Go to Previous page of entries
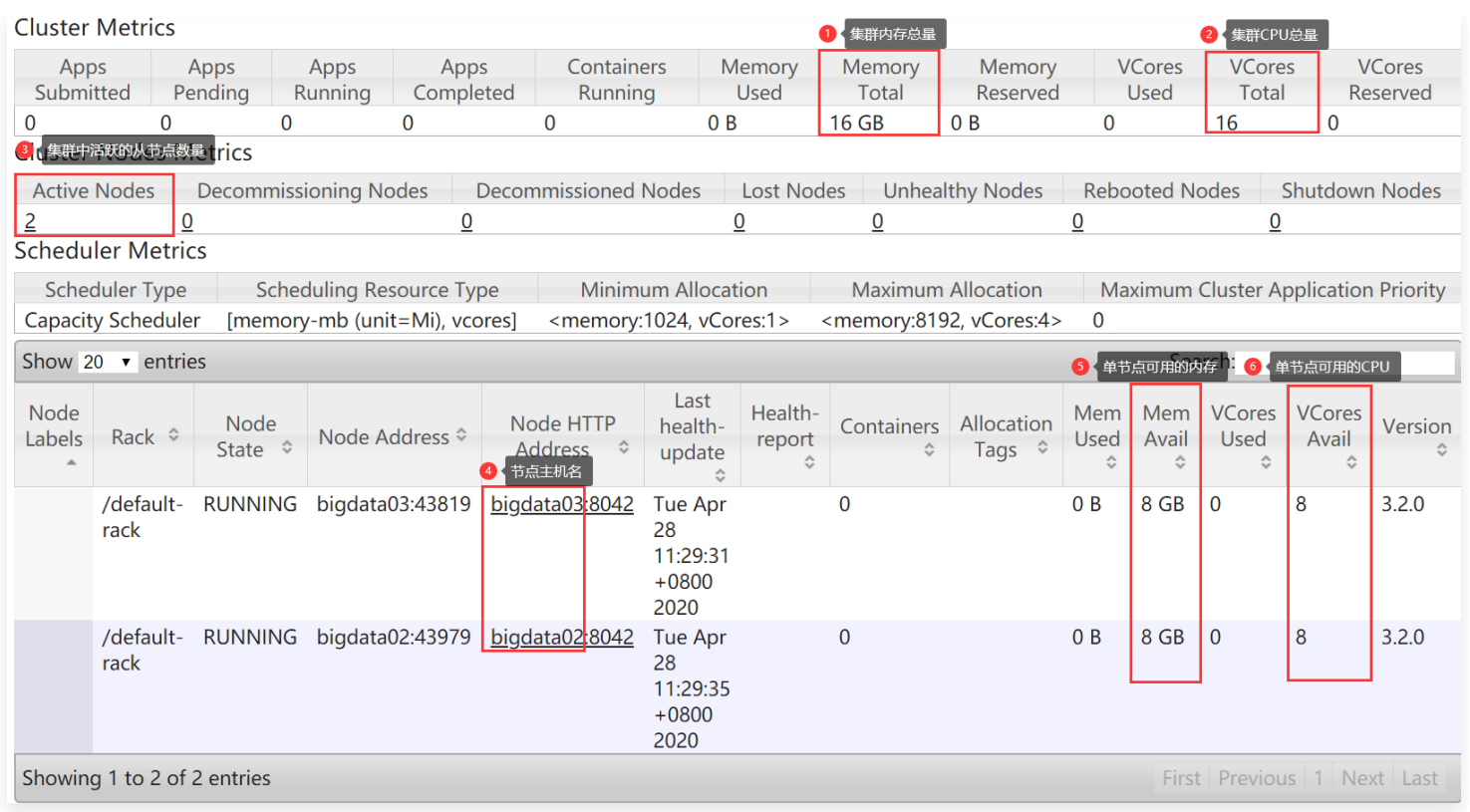The width and height of the screenshot is (1470, 812). coord(1257,778)
